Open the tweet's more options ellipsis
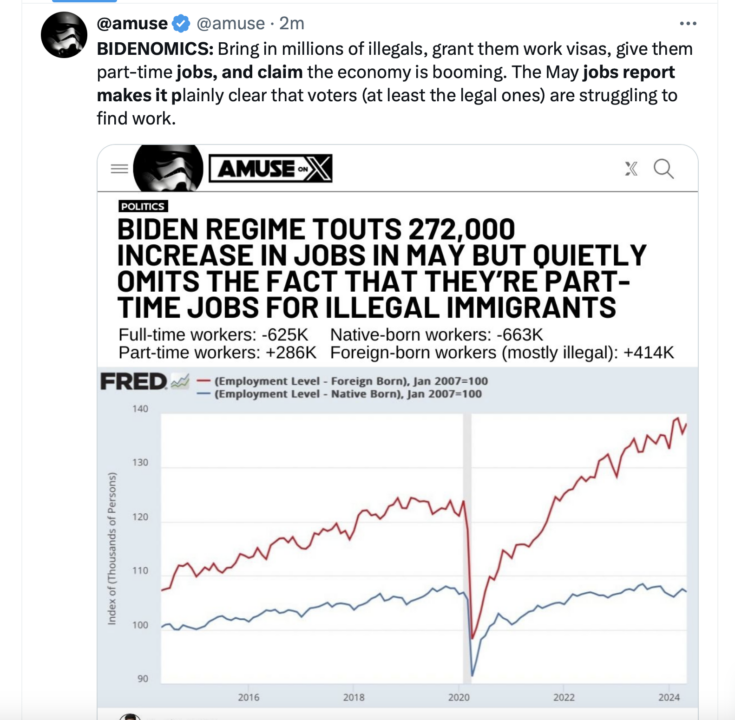Screen dimensions: 735x720 (x=688, y=24)
